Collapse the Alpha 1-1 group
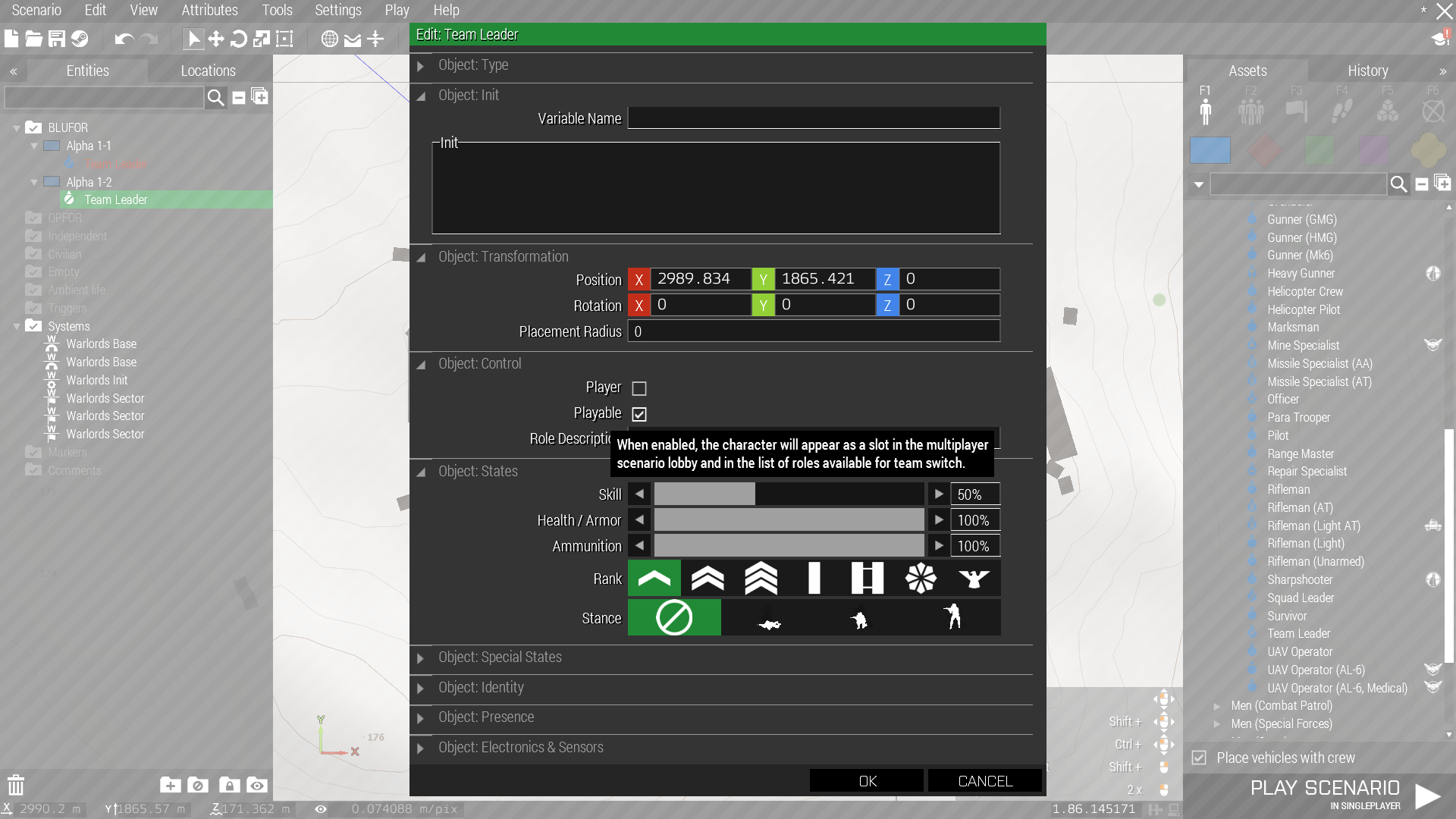Image resolution: width=1456 pixels, height=819 pixels. [34, 146]
